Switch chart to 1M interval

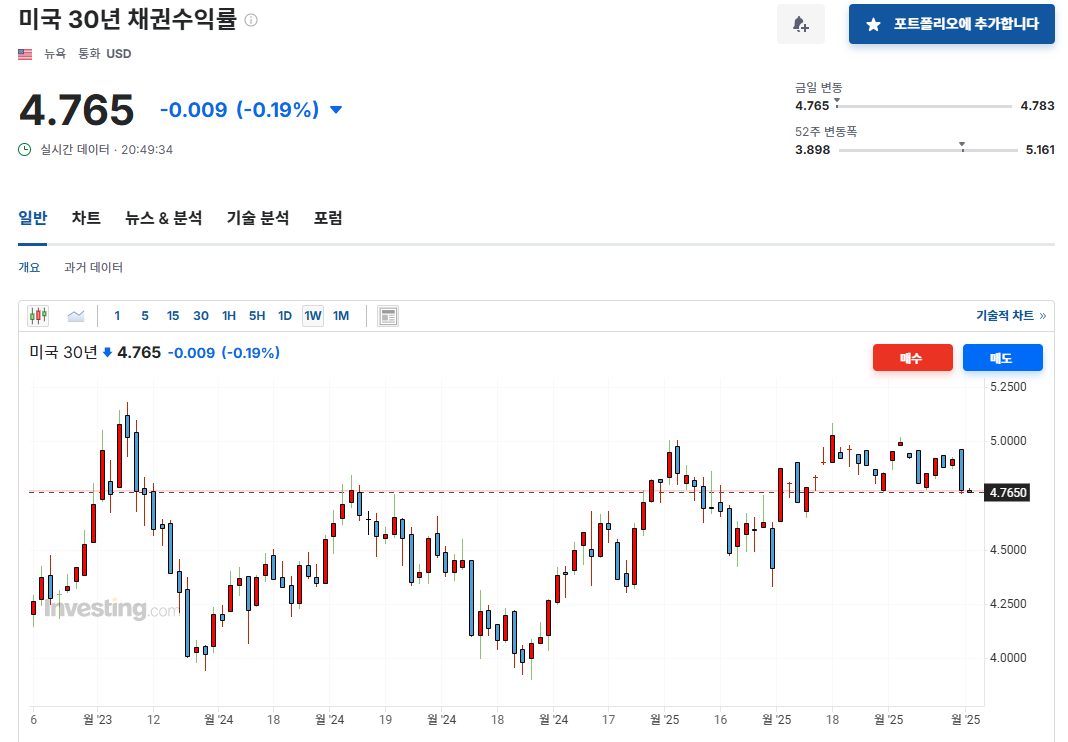tap(341, 316)
